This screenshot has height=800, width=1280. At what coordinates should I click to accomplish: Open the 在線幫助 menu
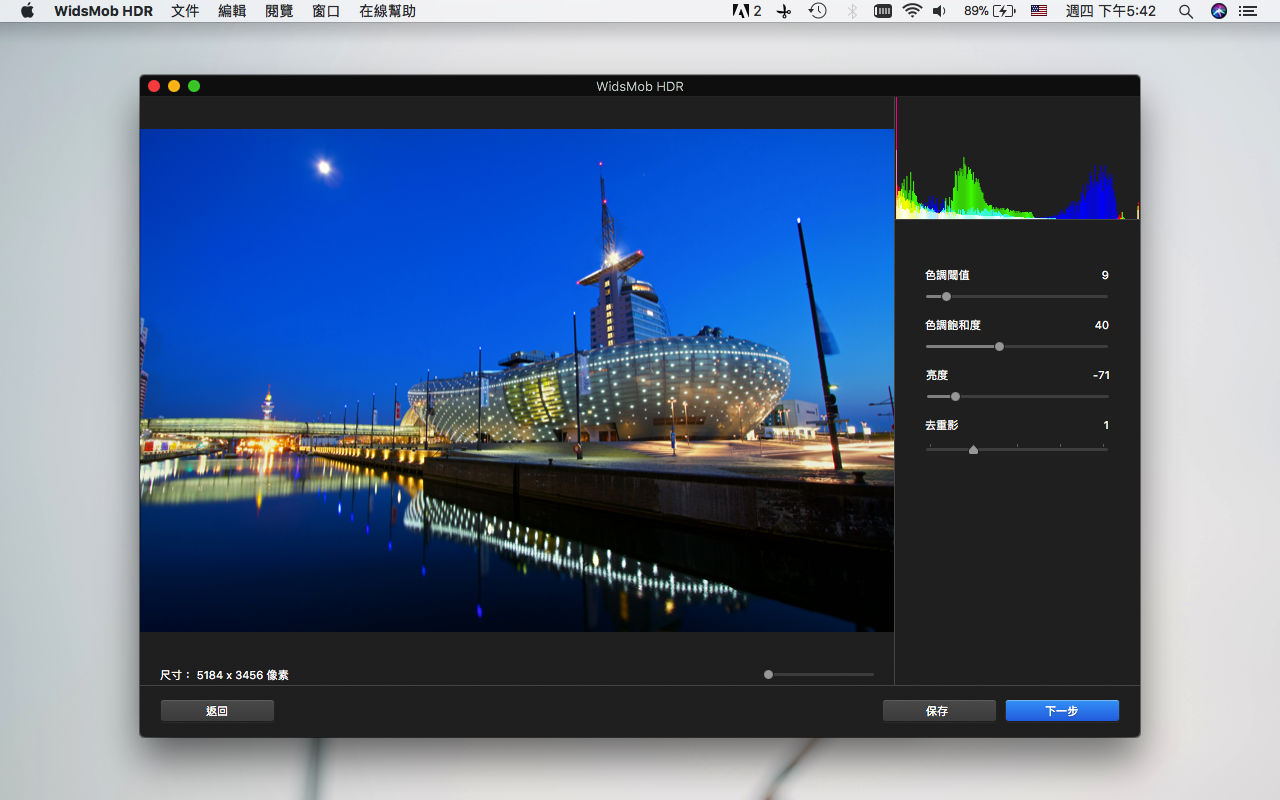387,11
